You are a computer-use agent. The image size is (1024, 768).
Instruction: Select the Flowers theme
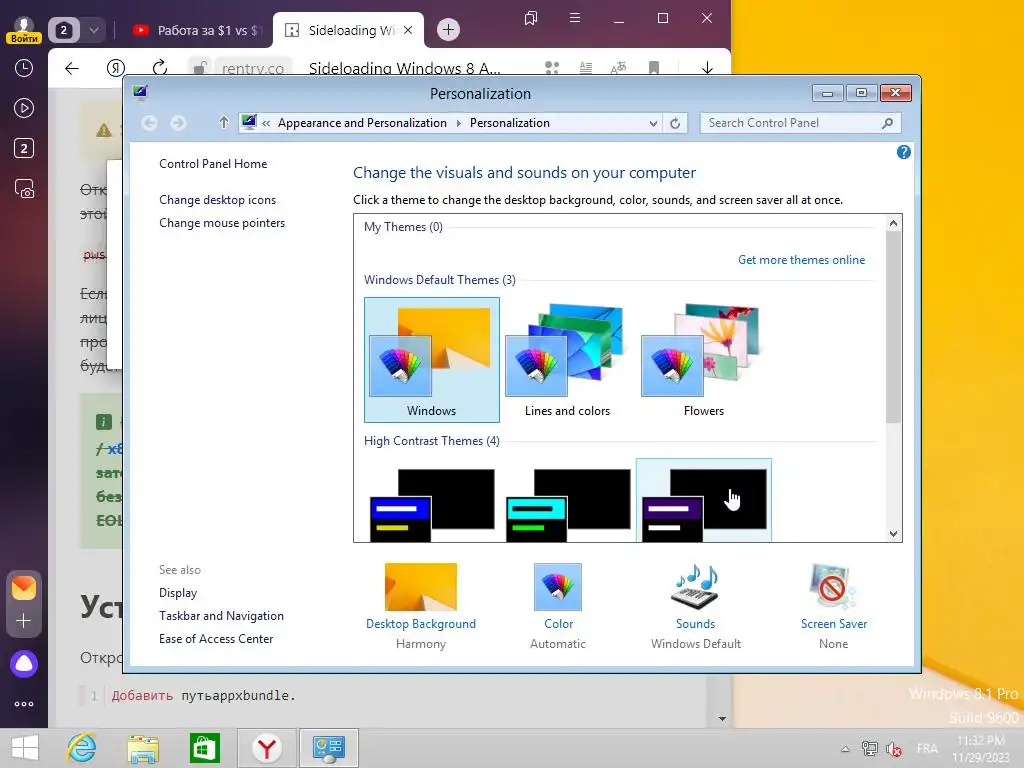click(x=704, y=359)
